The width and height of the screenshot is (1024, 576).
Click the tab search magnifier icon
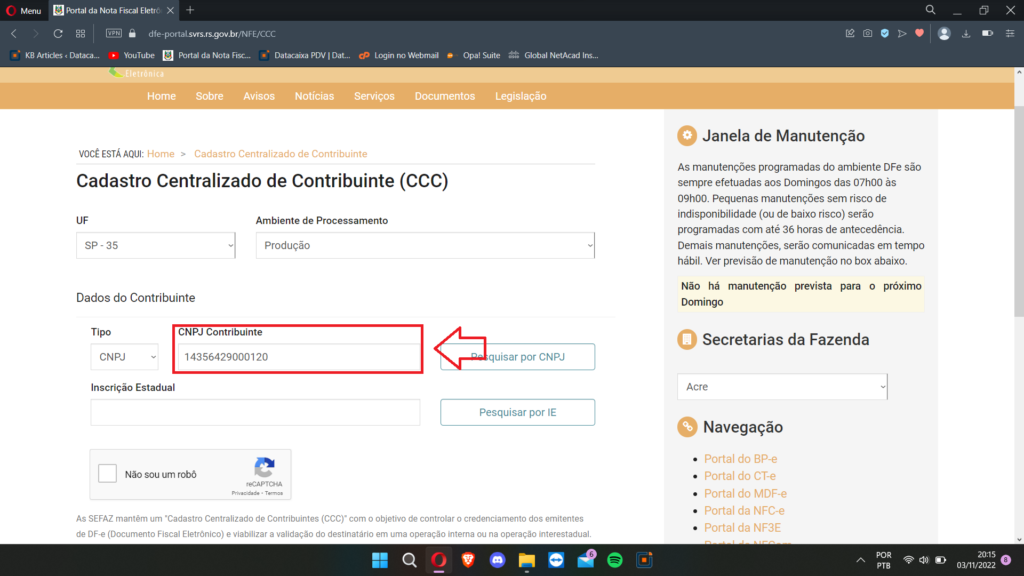click(930, 10)
